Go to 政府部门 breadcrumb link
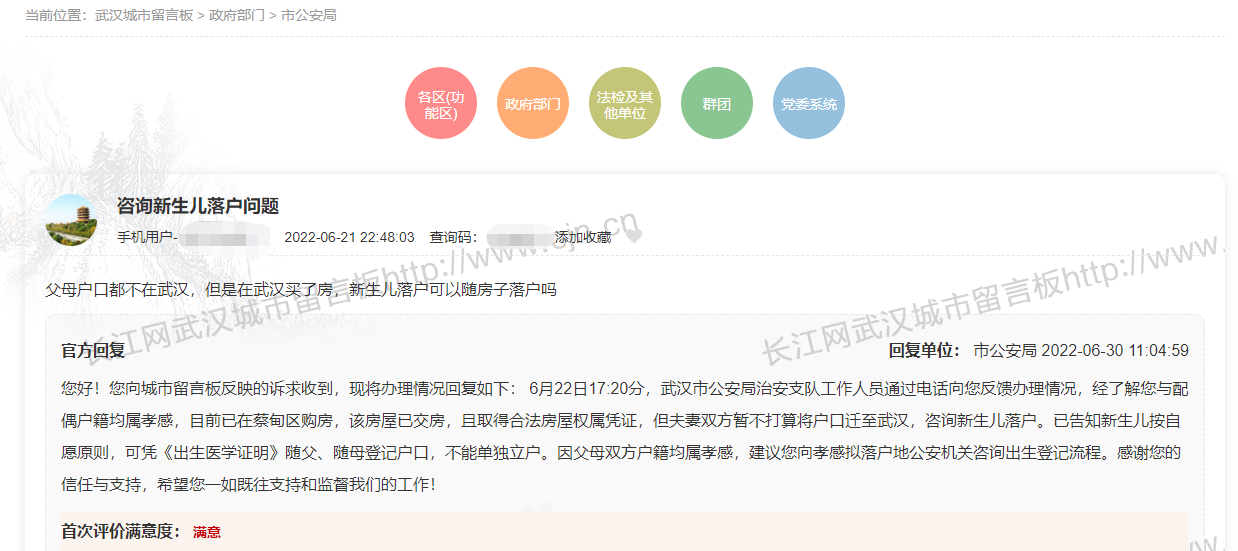Screen dimensions: 1238x551 point(237,16)
